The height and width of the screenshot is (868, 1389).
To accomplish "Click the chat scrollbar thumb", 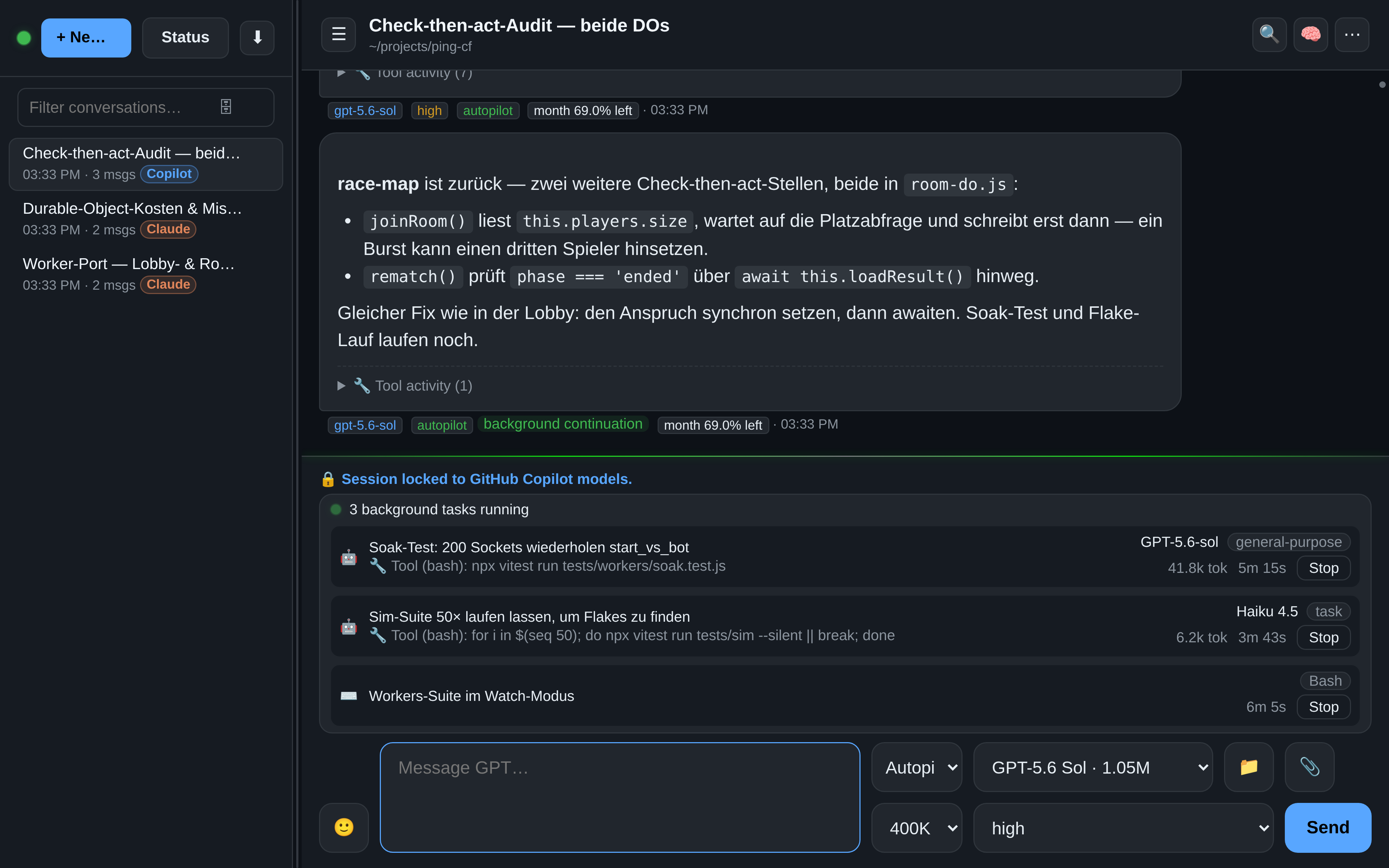I will (1382, 84).
